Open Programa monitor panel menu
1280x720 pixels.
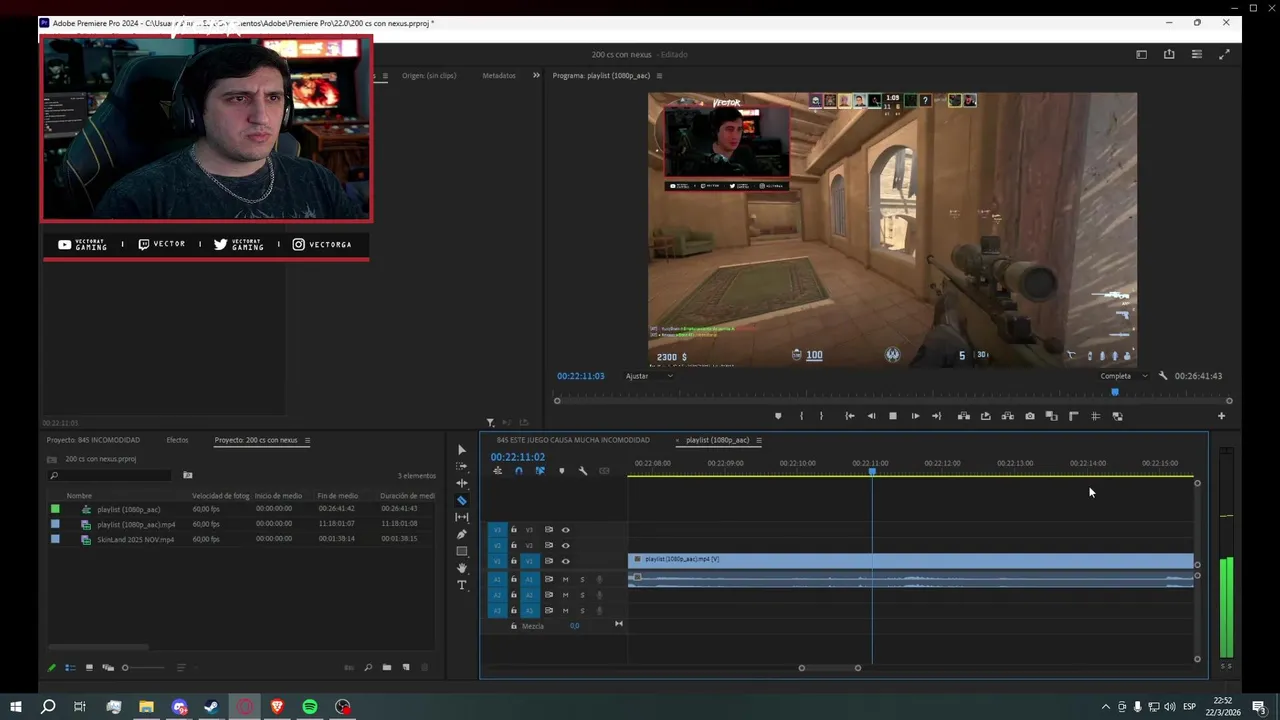(659, 75)
